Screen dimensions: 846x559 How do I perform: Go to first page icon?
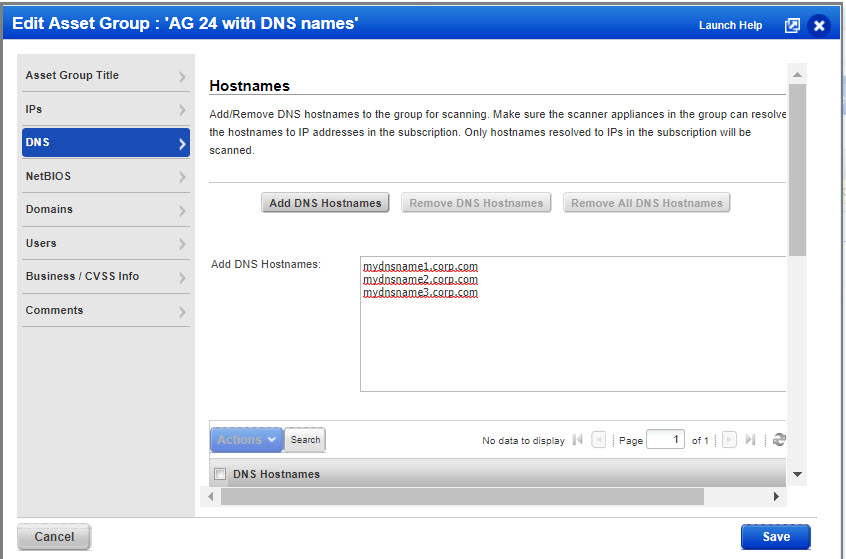click(578, 440)
